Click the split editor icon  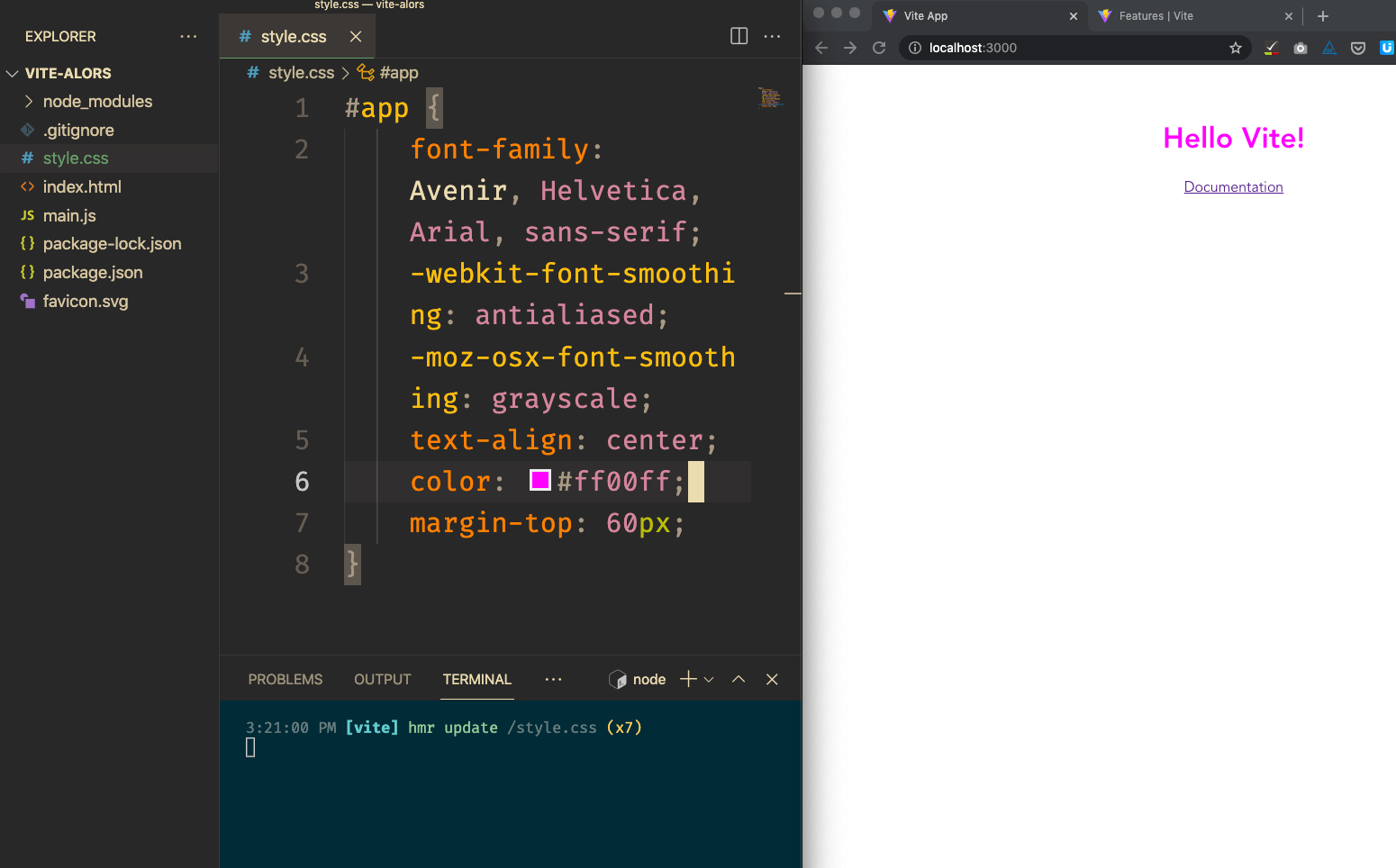coord(739,36)
